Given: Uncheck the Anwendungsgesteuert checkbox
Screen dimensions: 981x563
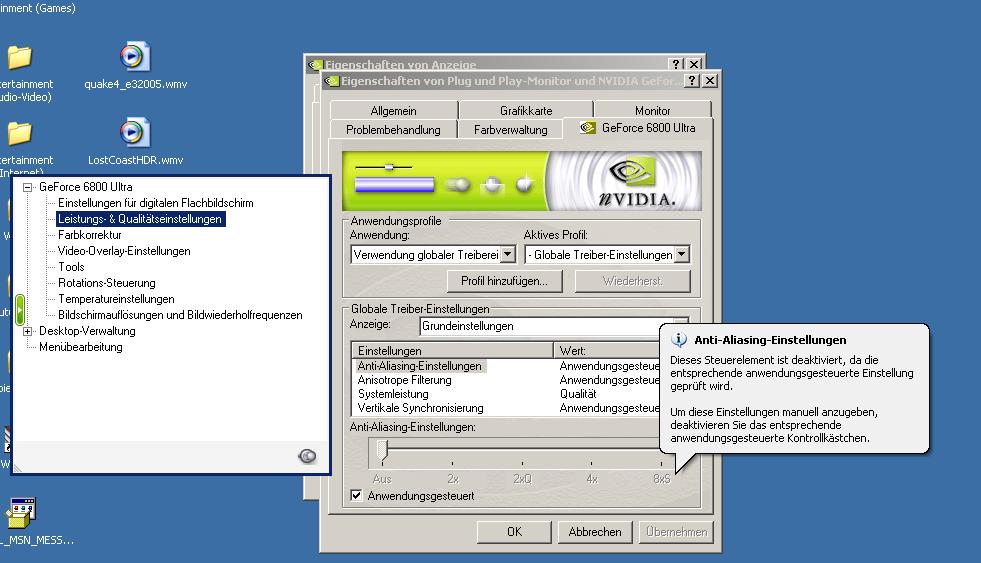Looking at the screenshot, I should click(357, 495).
